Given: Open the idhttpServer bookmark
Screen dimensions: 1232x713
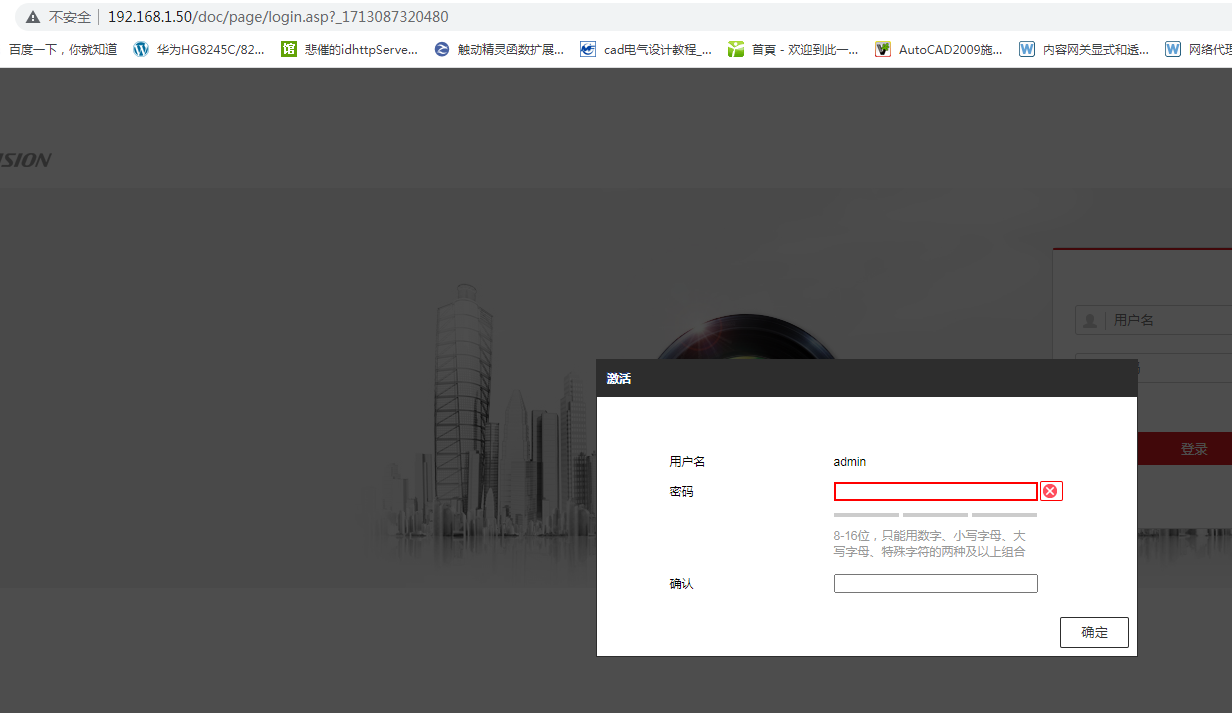Looking at the screenshot, I should pos(350,49).
